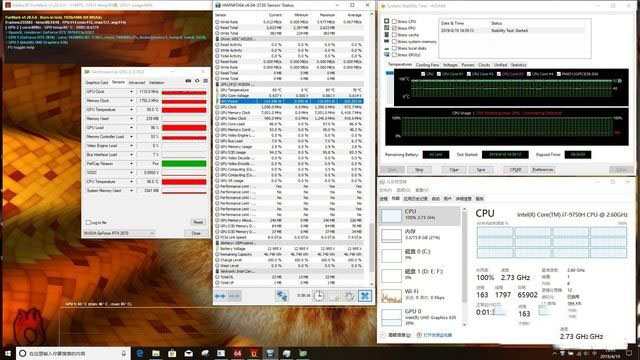The height and width of the screenshot is (360, 640).
Task: Click HWiNFO logging sheet icon
Action: click(x=334, y=296)
